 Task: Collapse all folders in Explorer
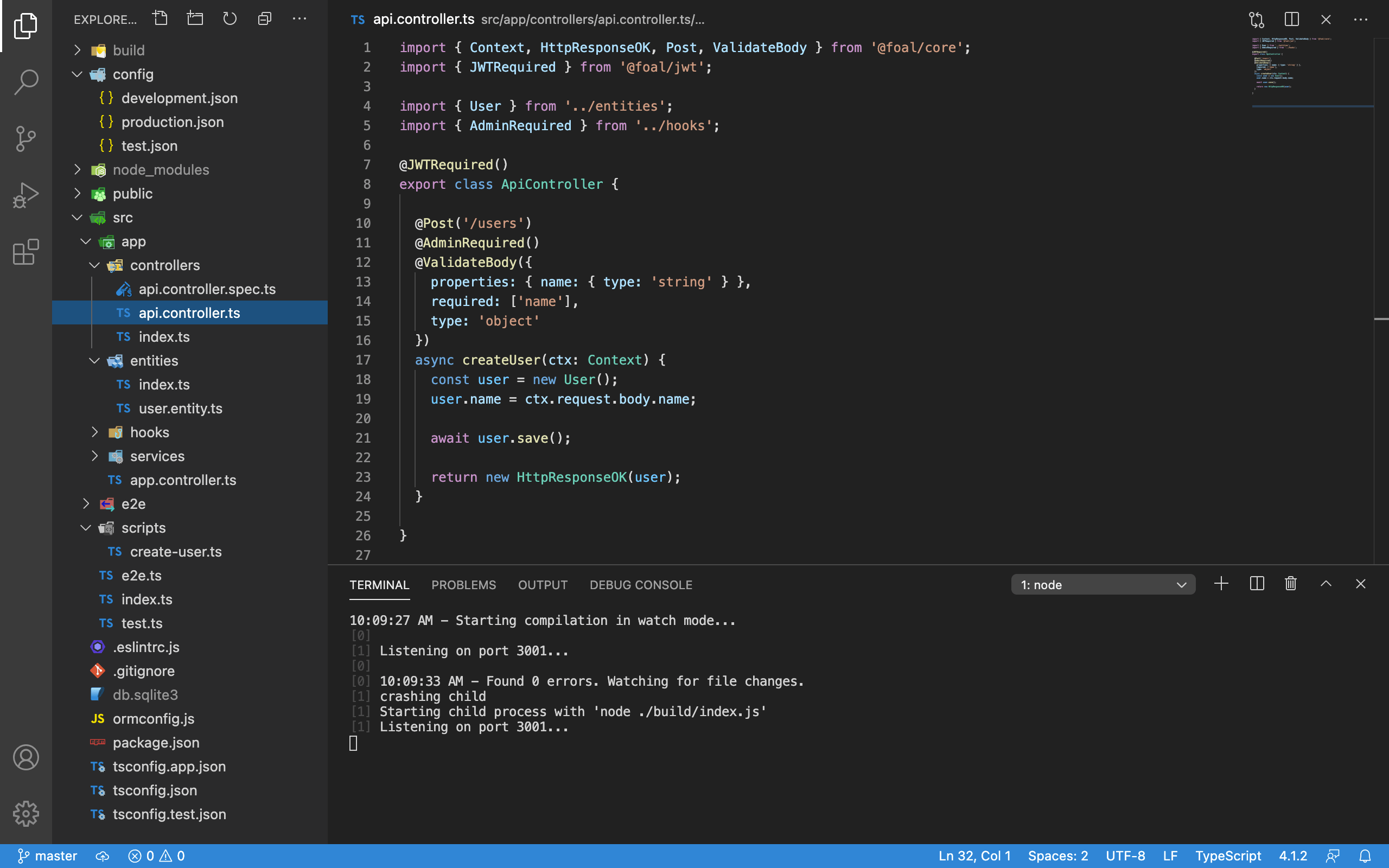pos(265,19)
